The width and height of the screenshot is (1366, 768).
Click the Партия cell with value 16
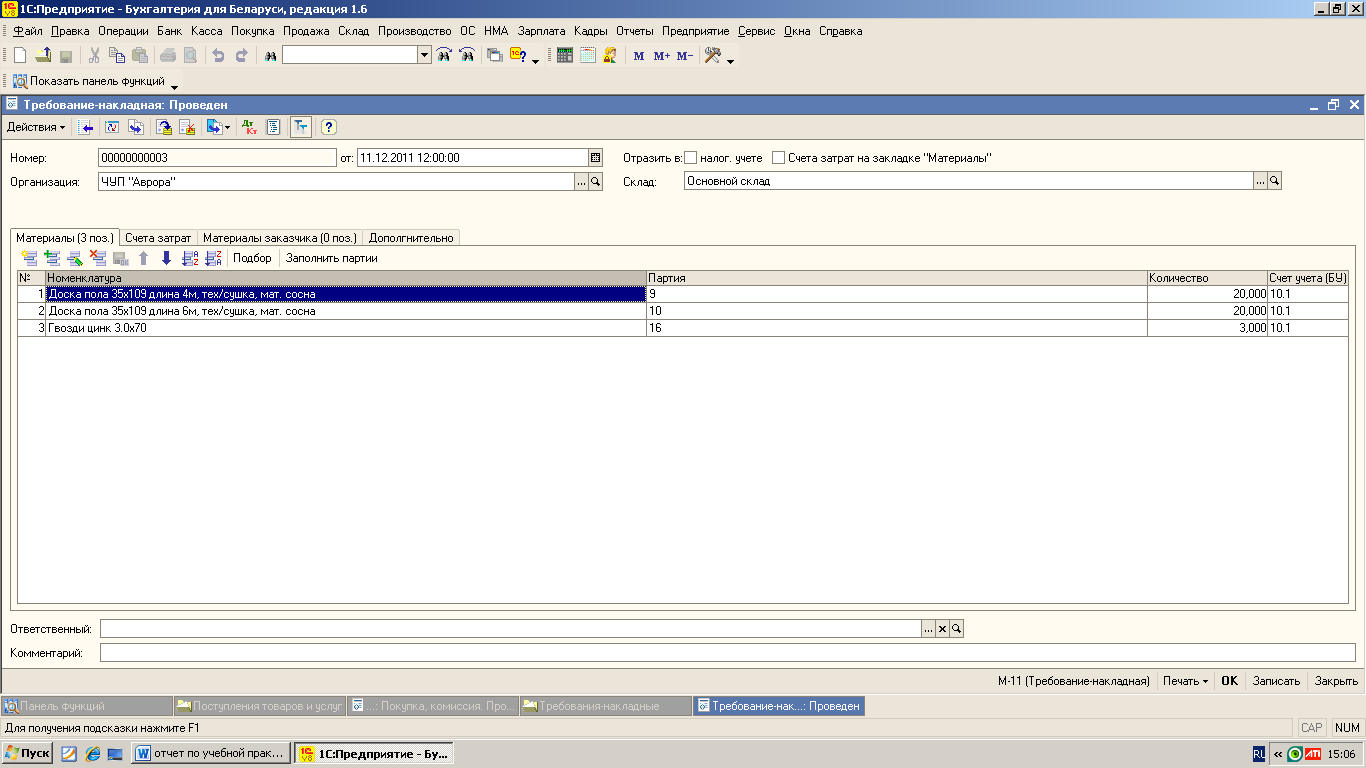pyautogui.click(x=897, y=328)
